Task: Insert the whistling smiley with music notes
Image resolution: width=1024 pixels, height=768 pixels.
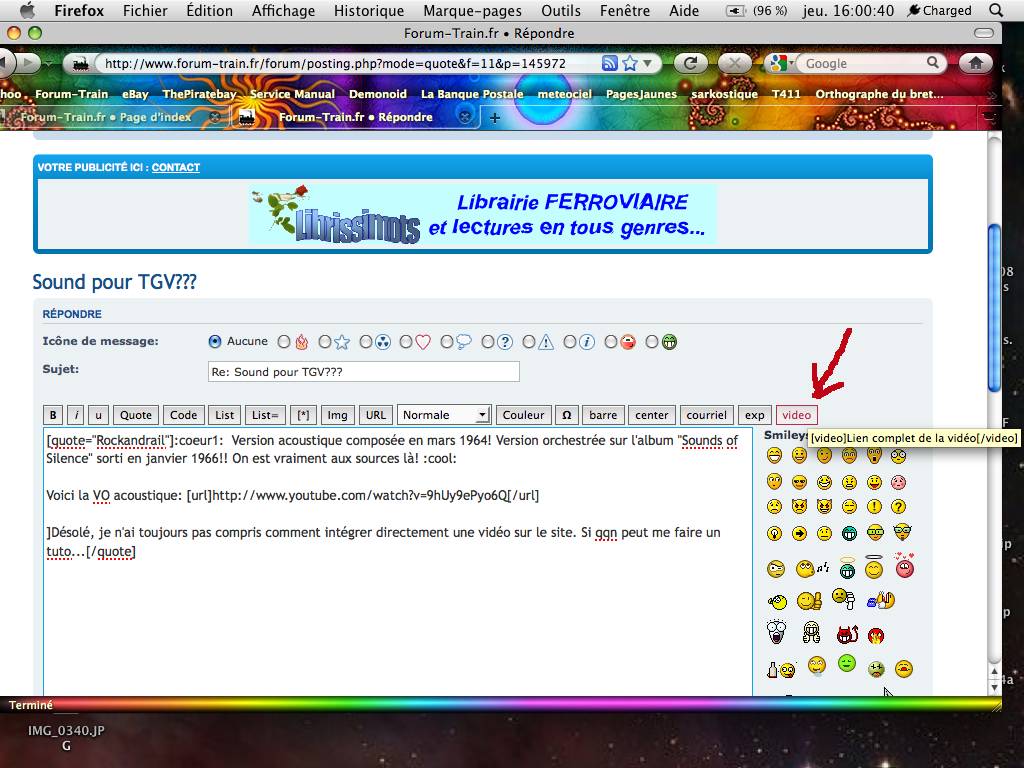Action: [x=812, y=569]
